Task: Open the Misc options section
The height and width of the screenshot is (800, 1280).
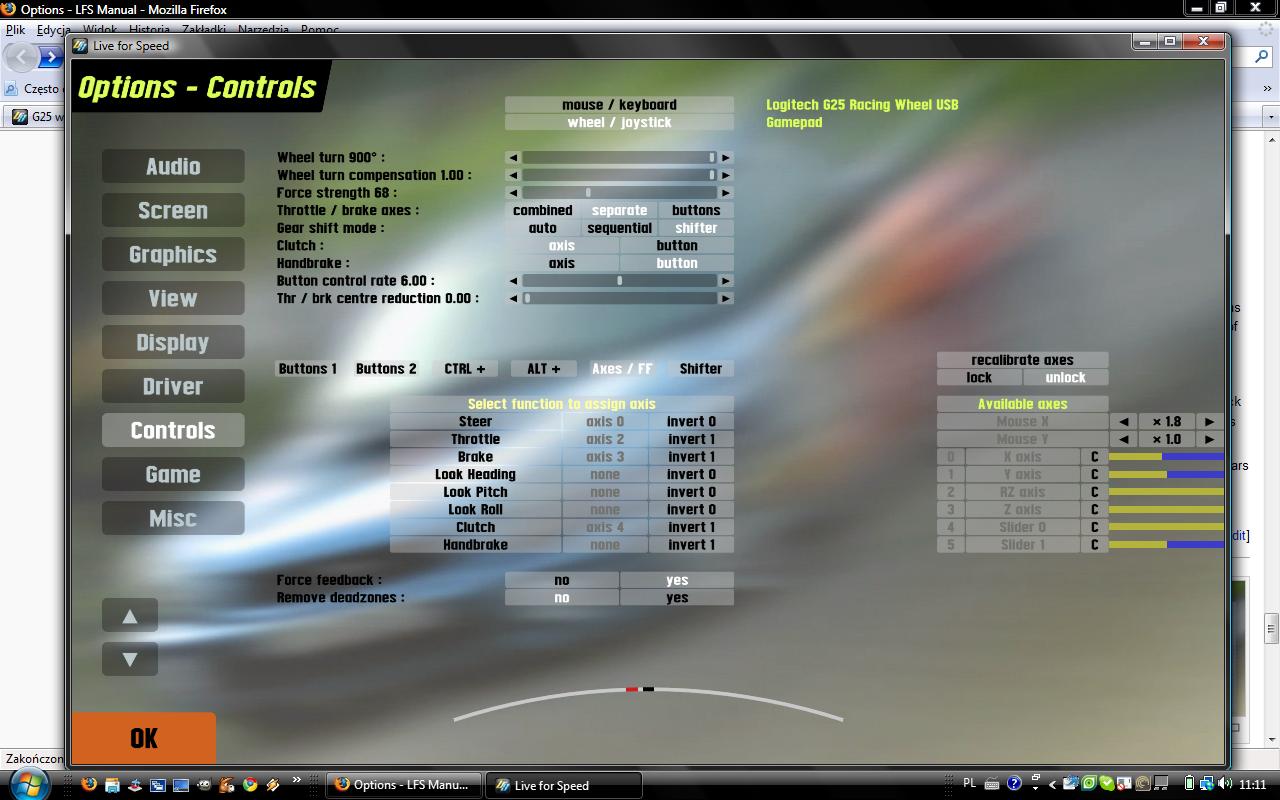Action: [173, 519]
